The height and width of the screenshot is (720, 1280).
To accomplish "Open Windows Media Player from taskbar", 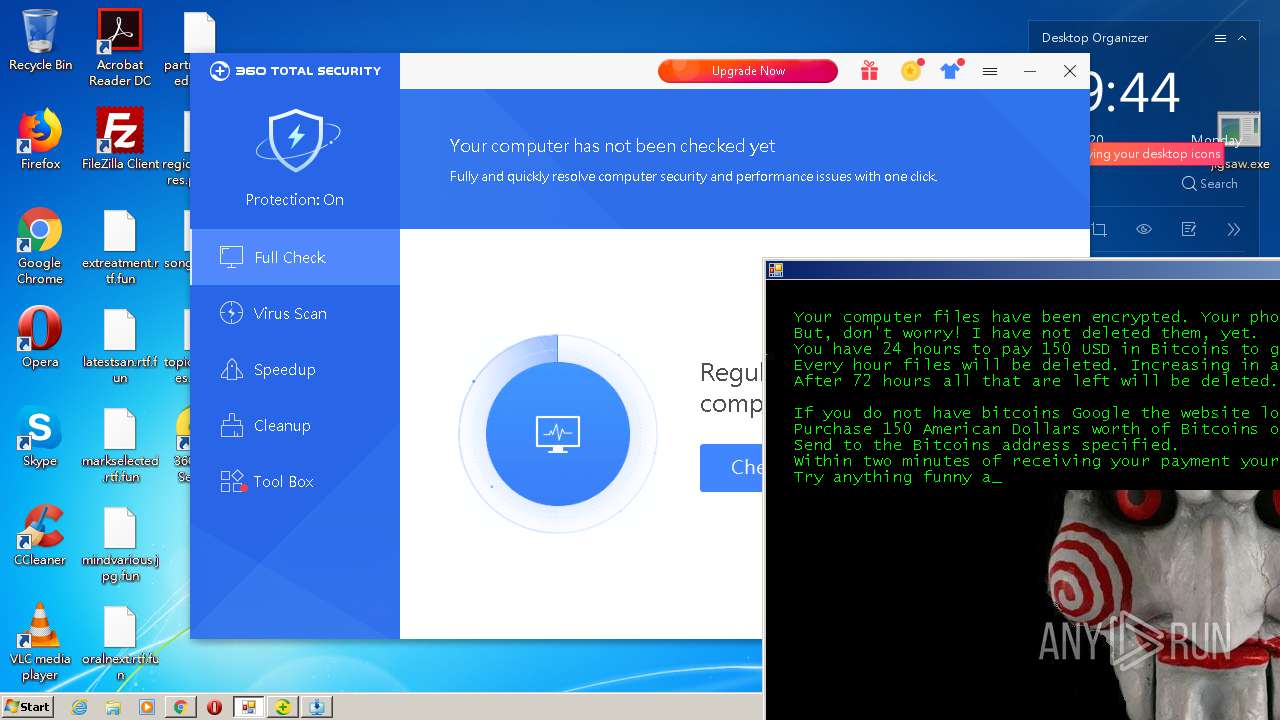I will click(x=147, y=707).
